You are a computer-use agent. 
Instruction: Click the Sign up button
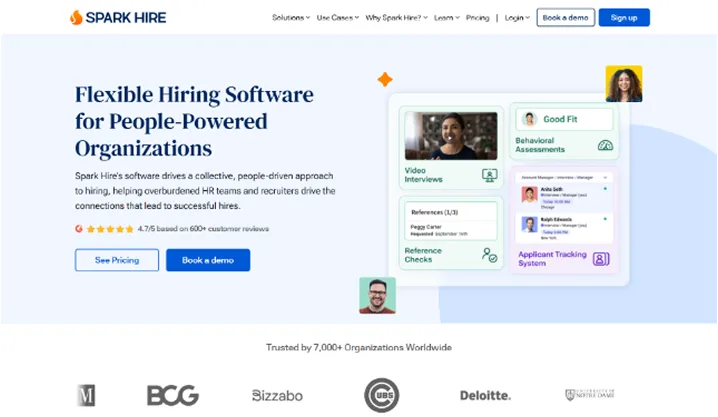tap(624, 17)
